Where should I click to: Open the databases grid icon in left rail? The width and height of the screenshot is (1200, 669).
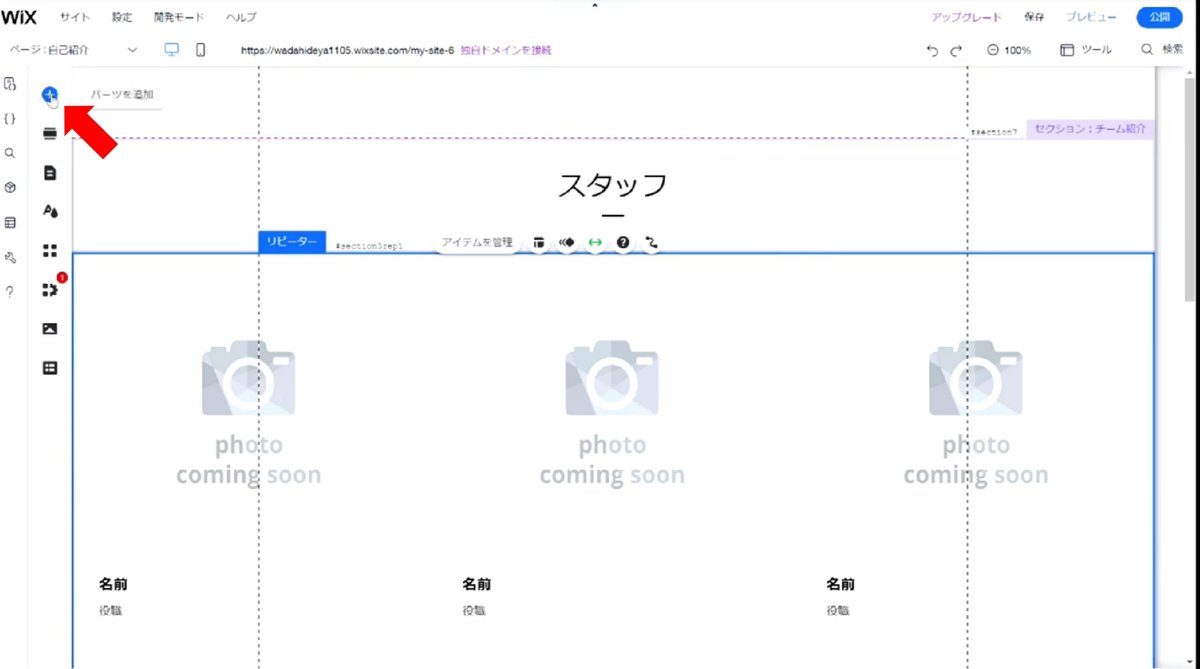click(x=10, y=222)
